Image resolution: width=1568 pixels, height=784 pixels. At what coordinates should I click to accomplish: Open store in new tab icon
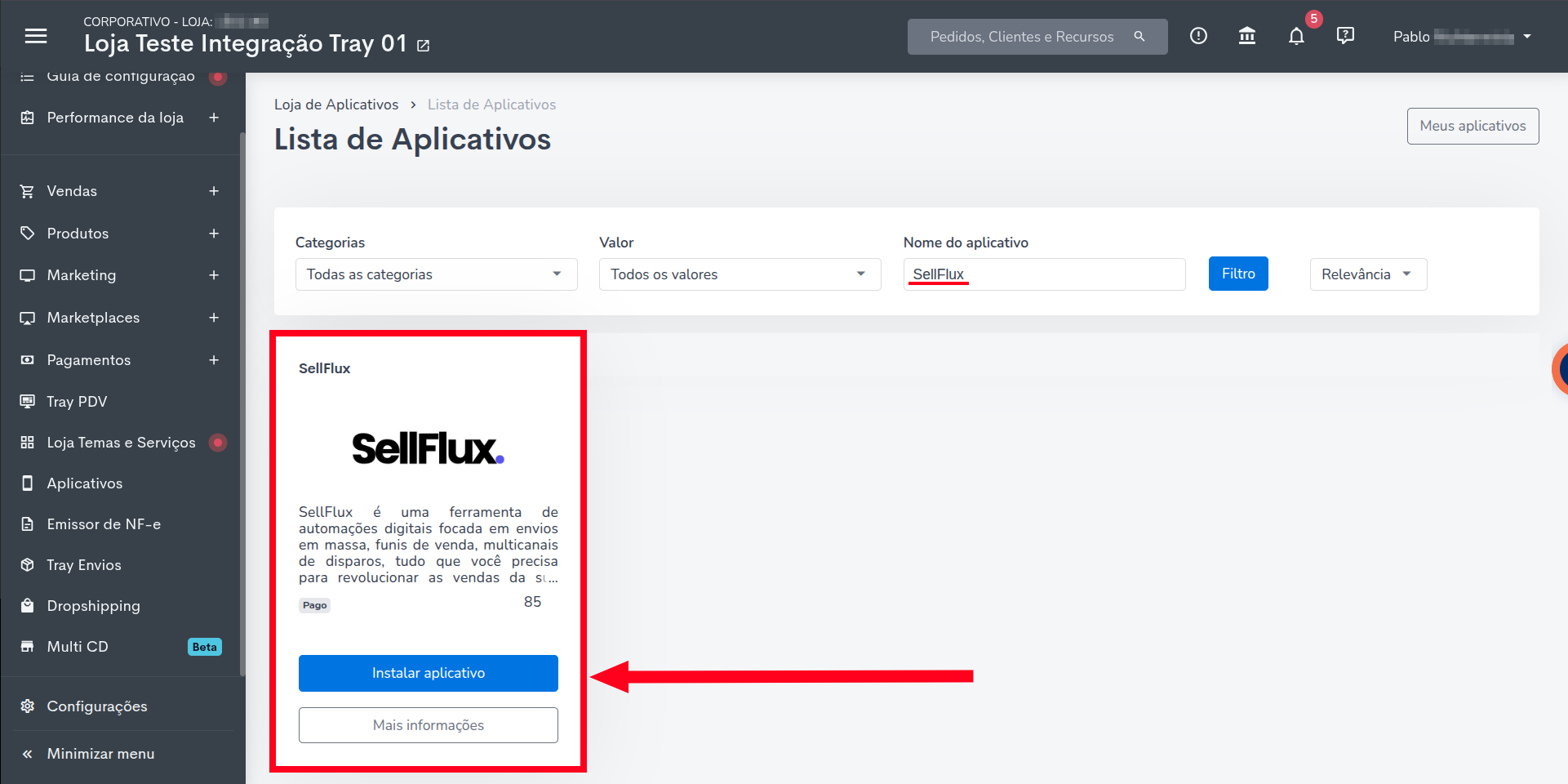point(423,46)
